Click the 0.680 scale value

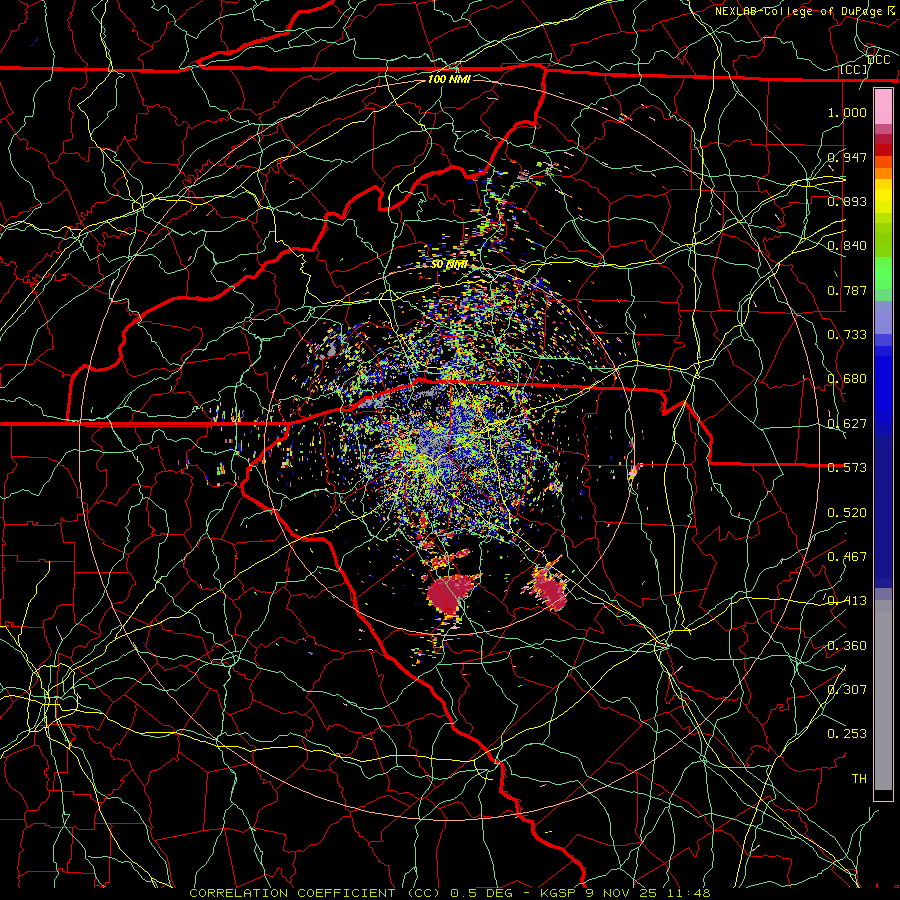pos(847,379)
